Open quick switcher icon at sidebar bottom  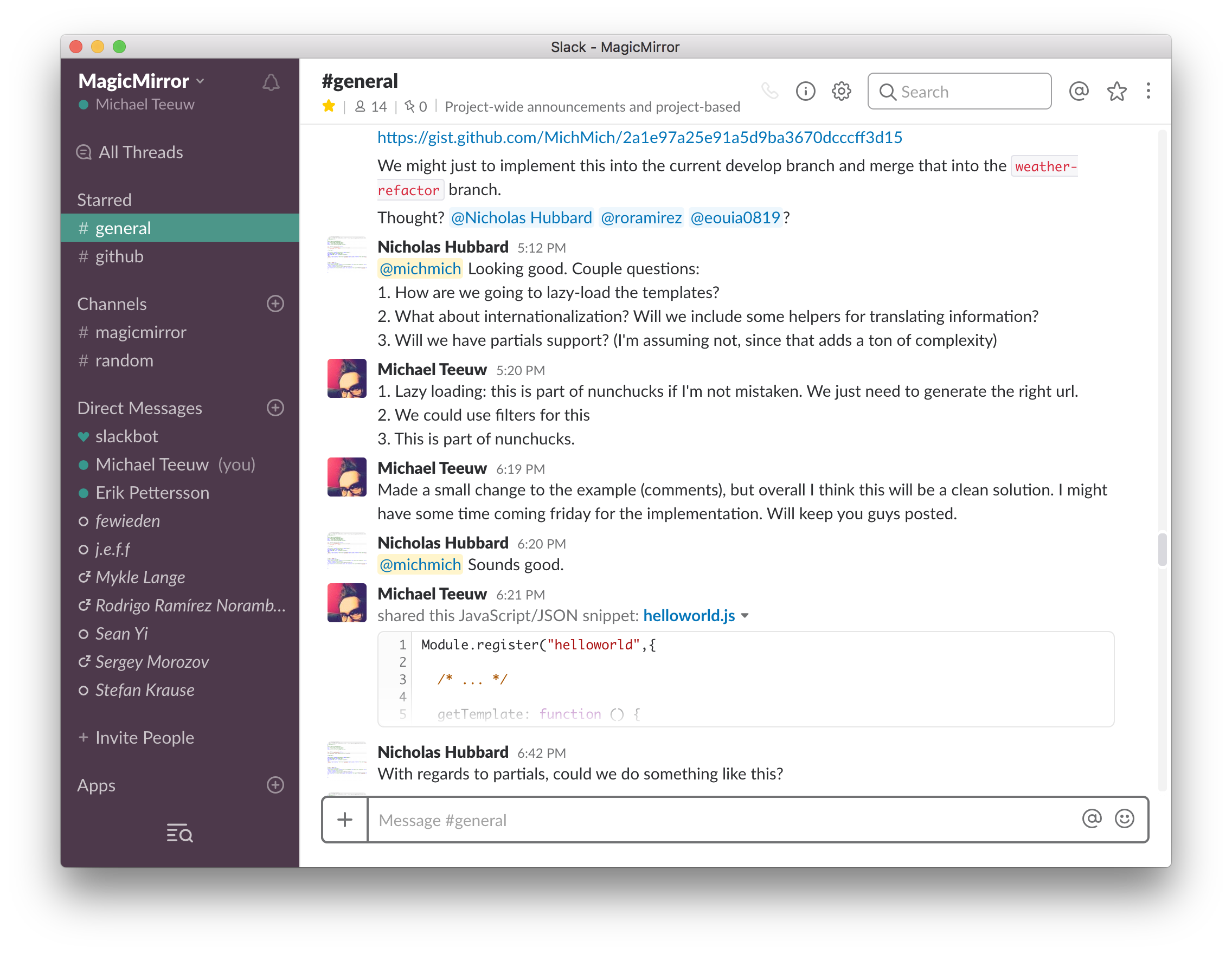click(179, 833)
